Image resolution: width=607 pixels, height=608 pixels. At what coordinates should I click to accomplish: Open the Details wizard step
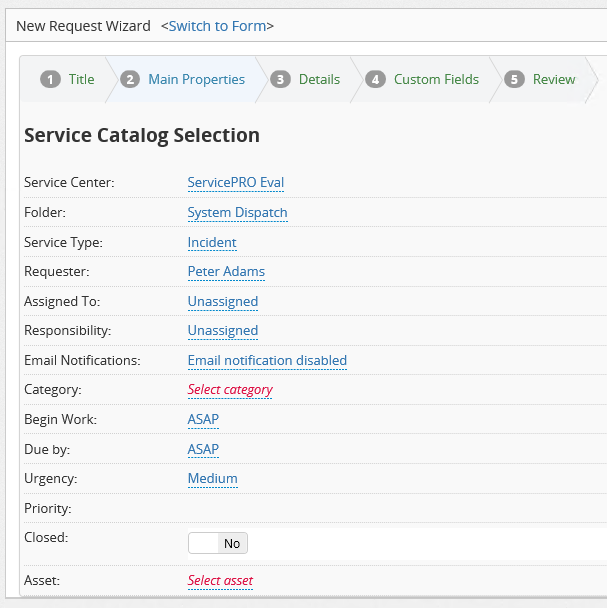(x=319, y=79)
